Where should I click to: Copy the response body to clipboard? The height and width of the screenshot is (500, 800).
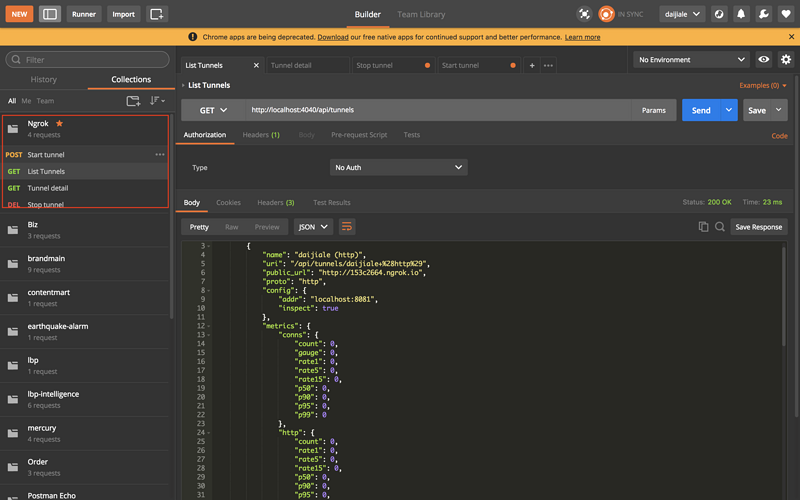click(703, 227)
